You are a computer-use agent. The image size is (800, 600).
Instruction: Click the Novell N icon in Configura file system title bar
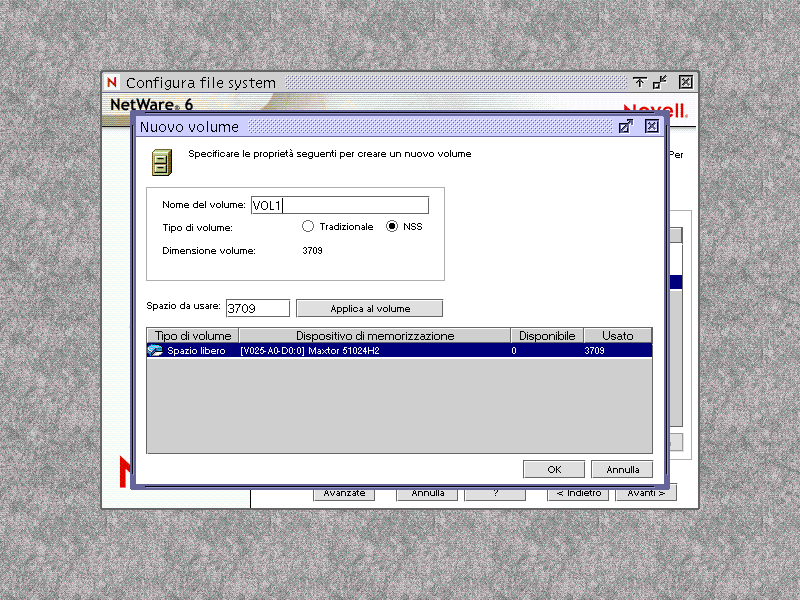point(112,82)
